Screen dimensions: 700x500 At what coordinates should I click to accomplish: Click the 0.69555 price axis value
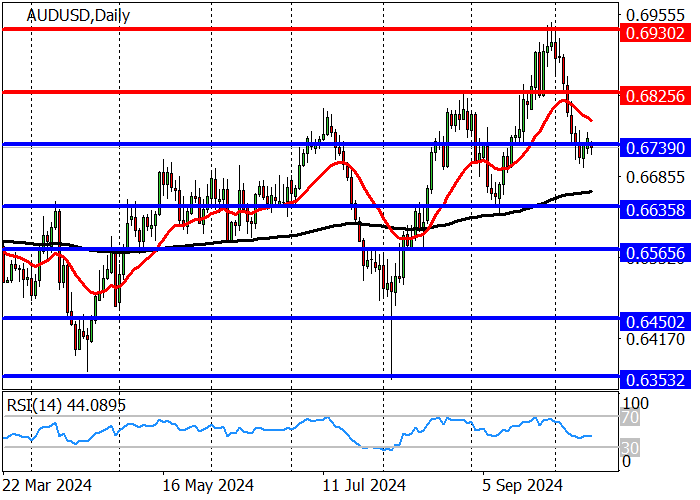[655, 15]
